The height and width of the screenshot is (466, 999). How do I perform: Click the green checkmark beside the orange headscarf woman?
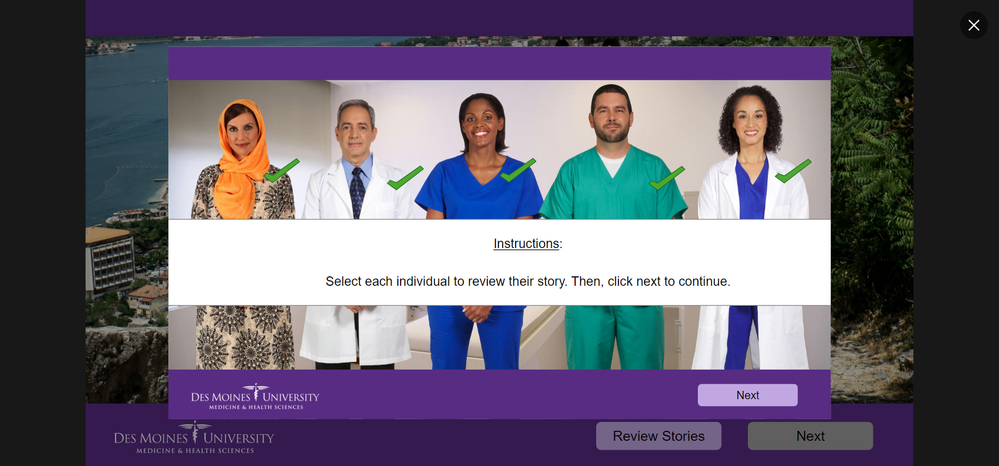[281, 171]
